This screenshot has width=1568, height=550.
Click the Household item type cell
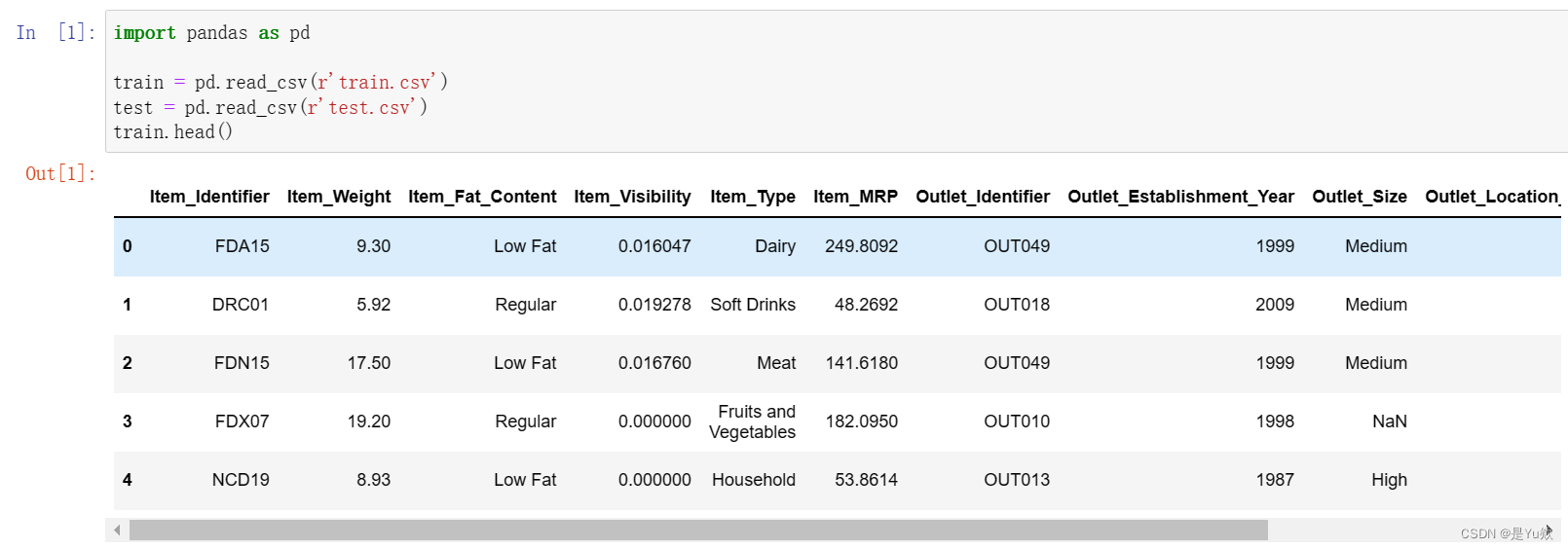754,480
